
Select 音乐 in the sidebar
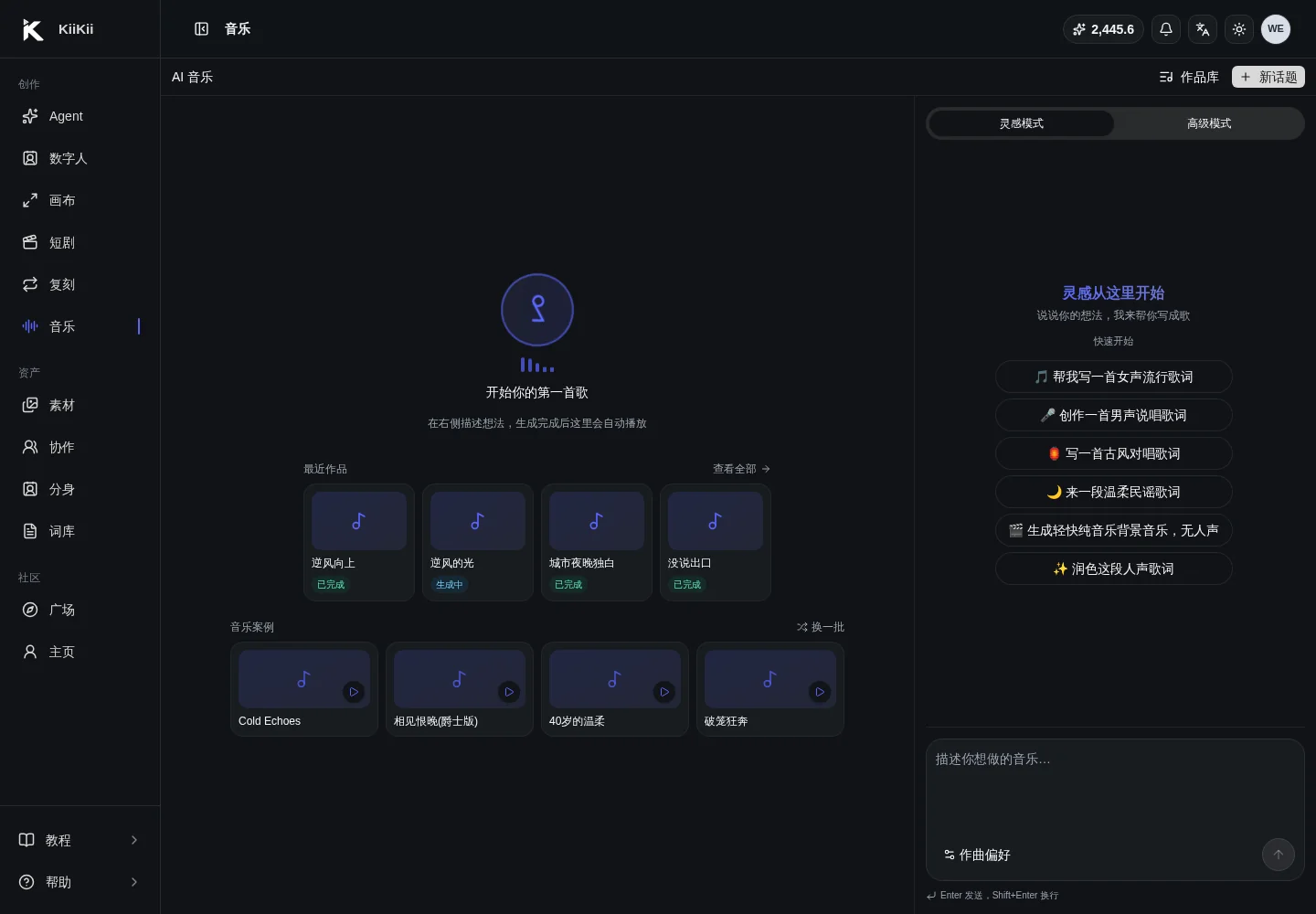point(80,326)
